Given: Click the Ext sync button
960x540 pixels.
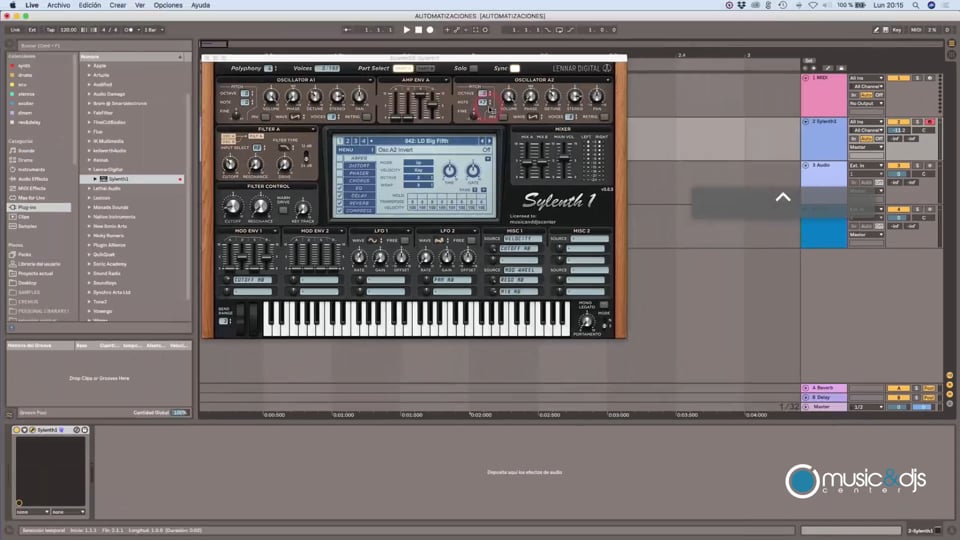Looking at the screenshot, I should pos(32,29).
